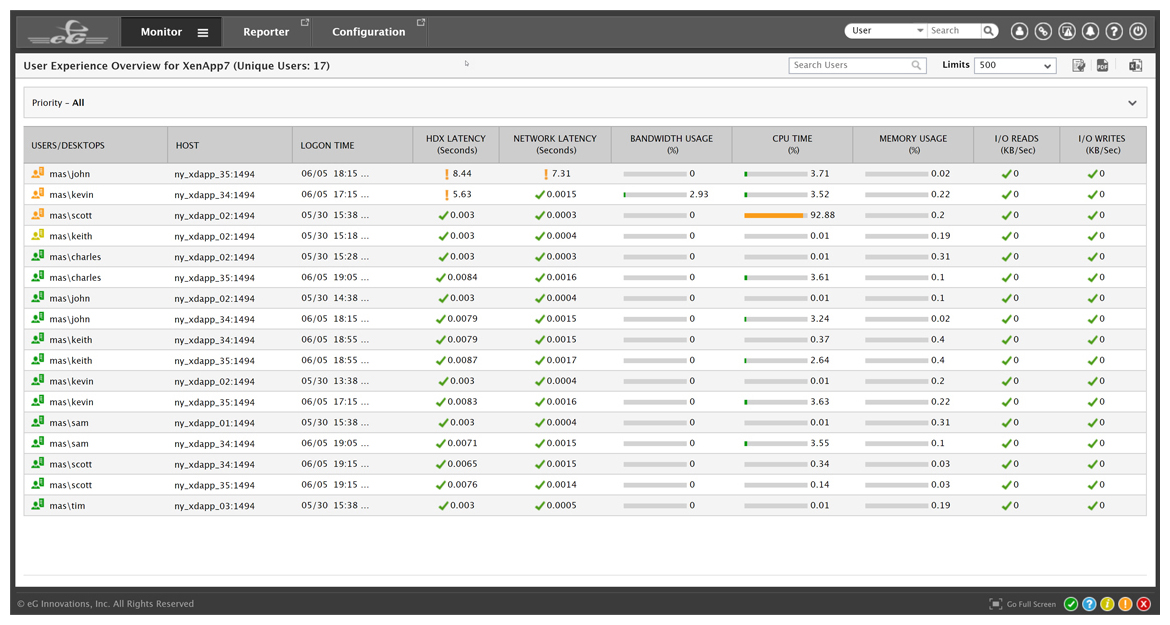Click the magnifier icon in the top search bar

tap(989, 31)
